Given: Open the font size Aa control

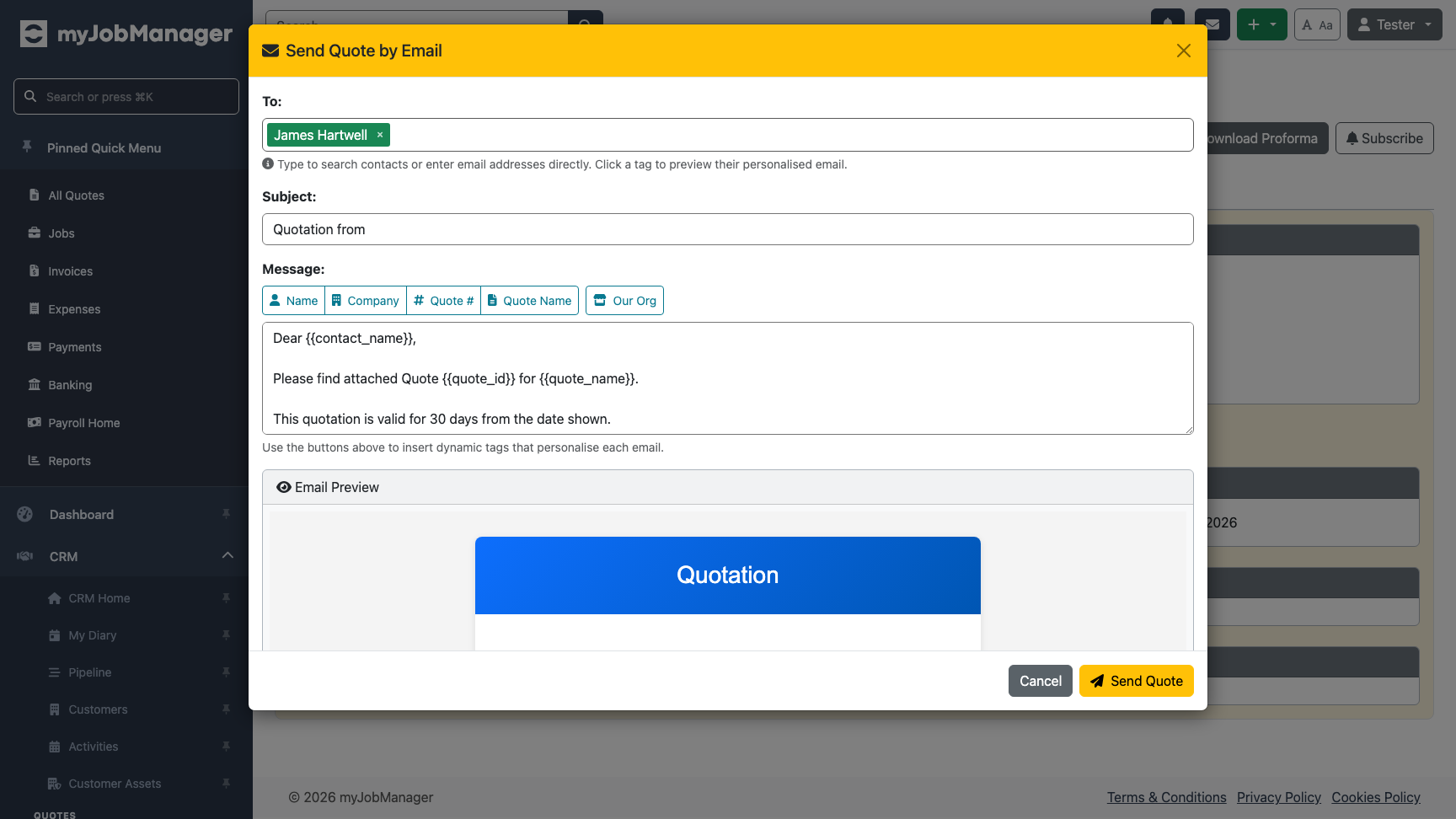Looking at the screenshot, I should [1317, 24].
